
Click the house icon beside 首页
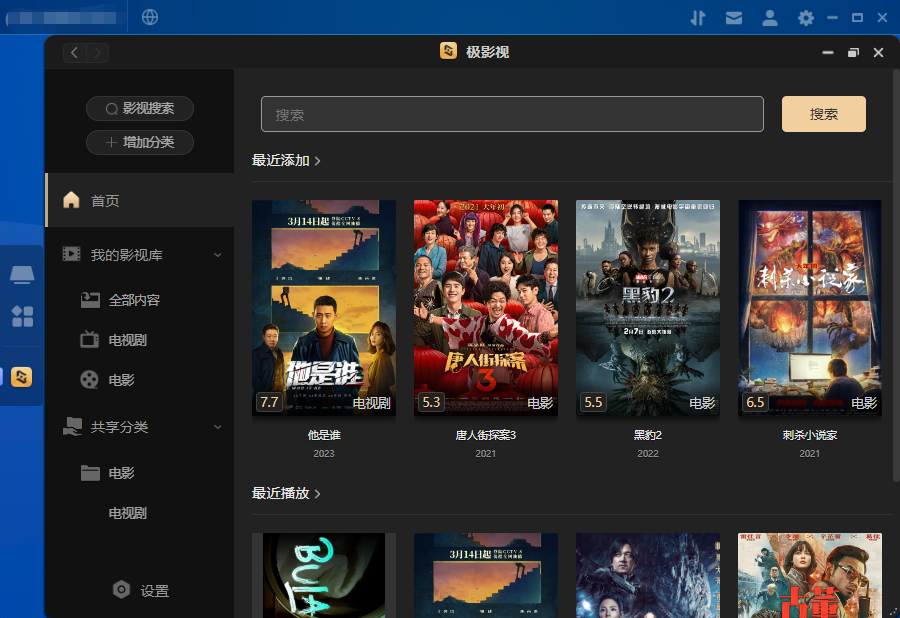click(71, 200)
